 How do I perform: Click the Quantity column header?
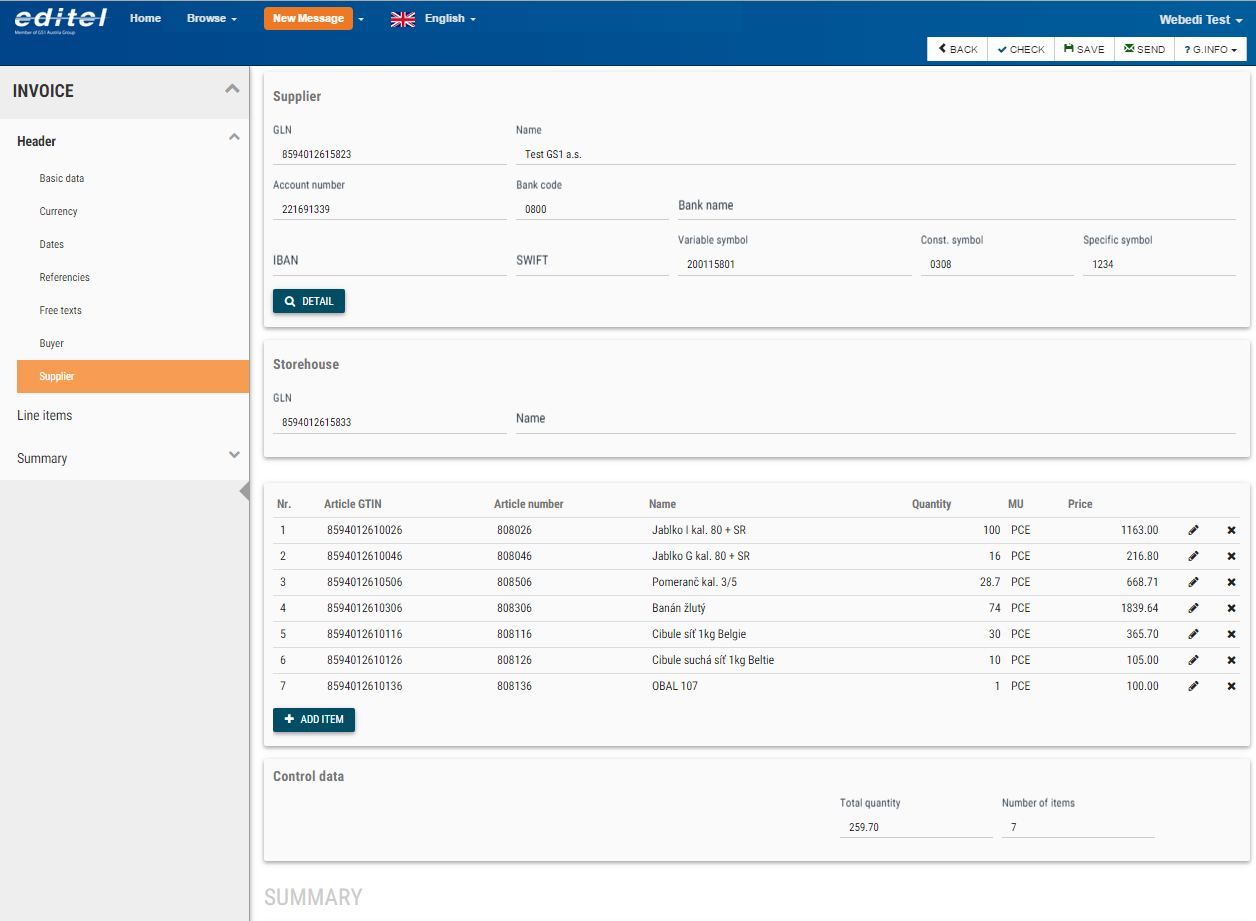point(931,504)
